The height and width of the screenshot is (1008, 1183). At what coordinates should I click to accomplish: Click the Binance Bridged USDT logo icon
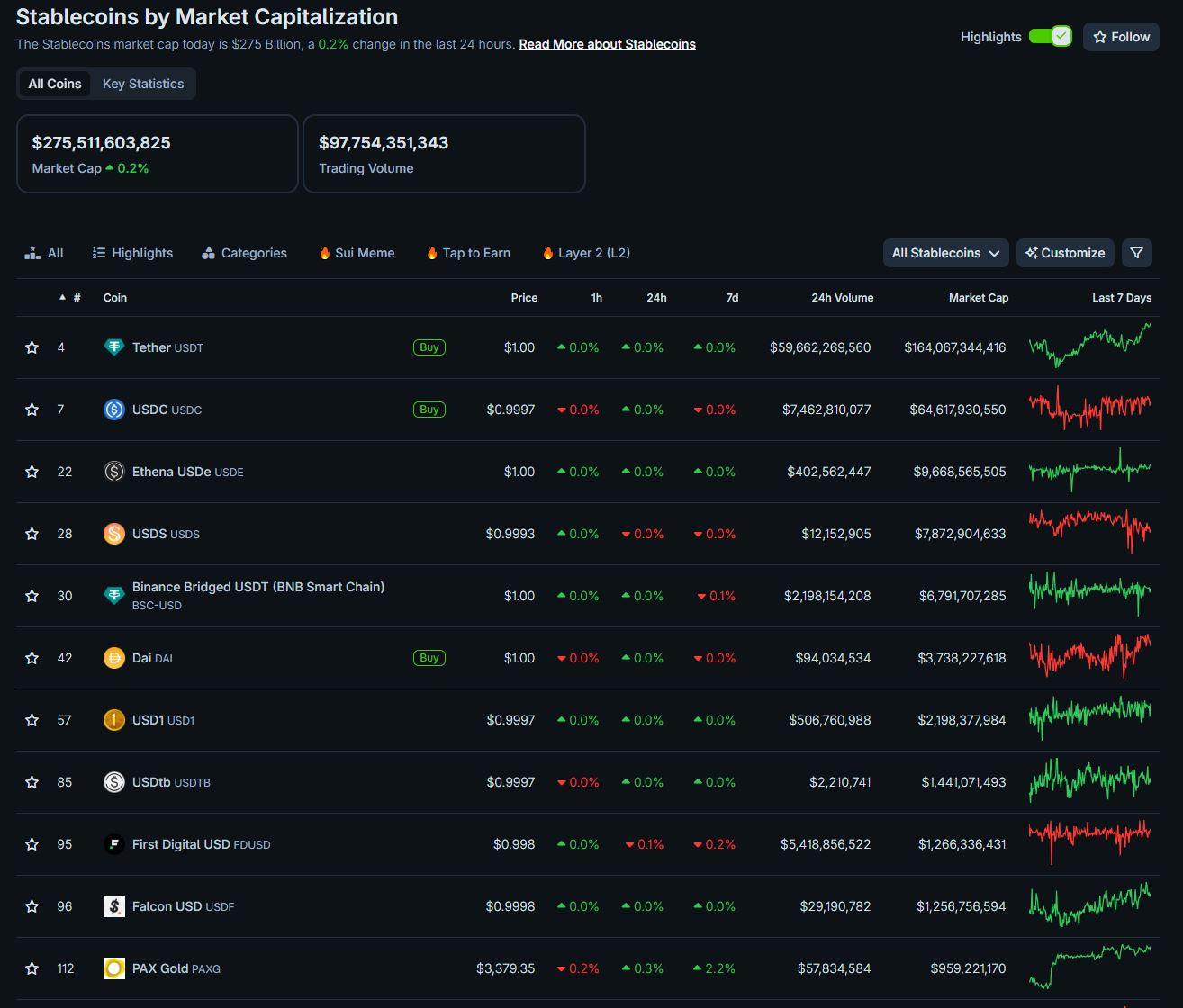coord(113,596)
